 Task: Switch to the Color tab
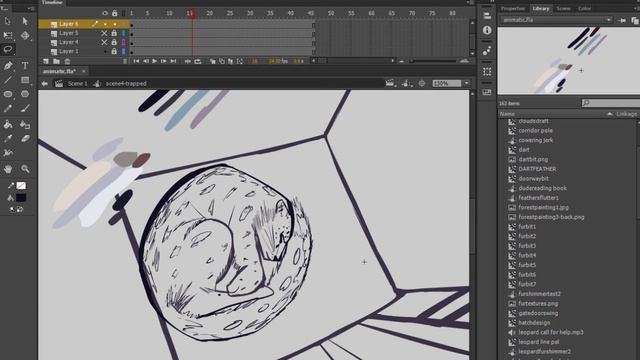(x=584, y=8)
